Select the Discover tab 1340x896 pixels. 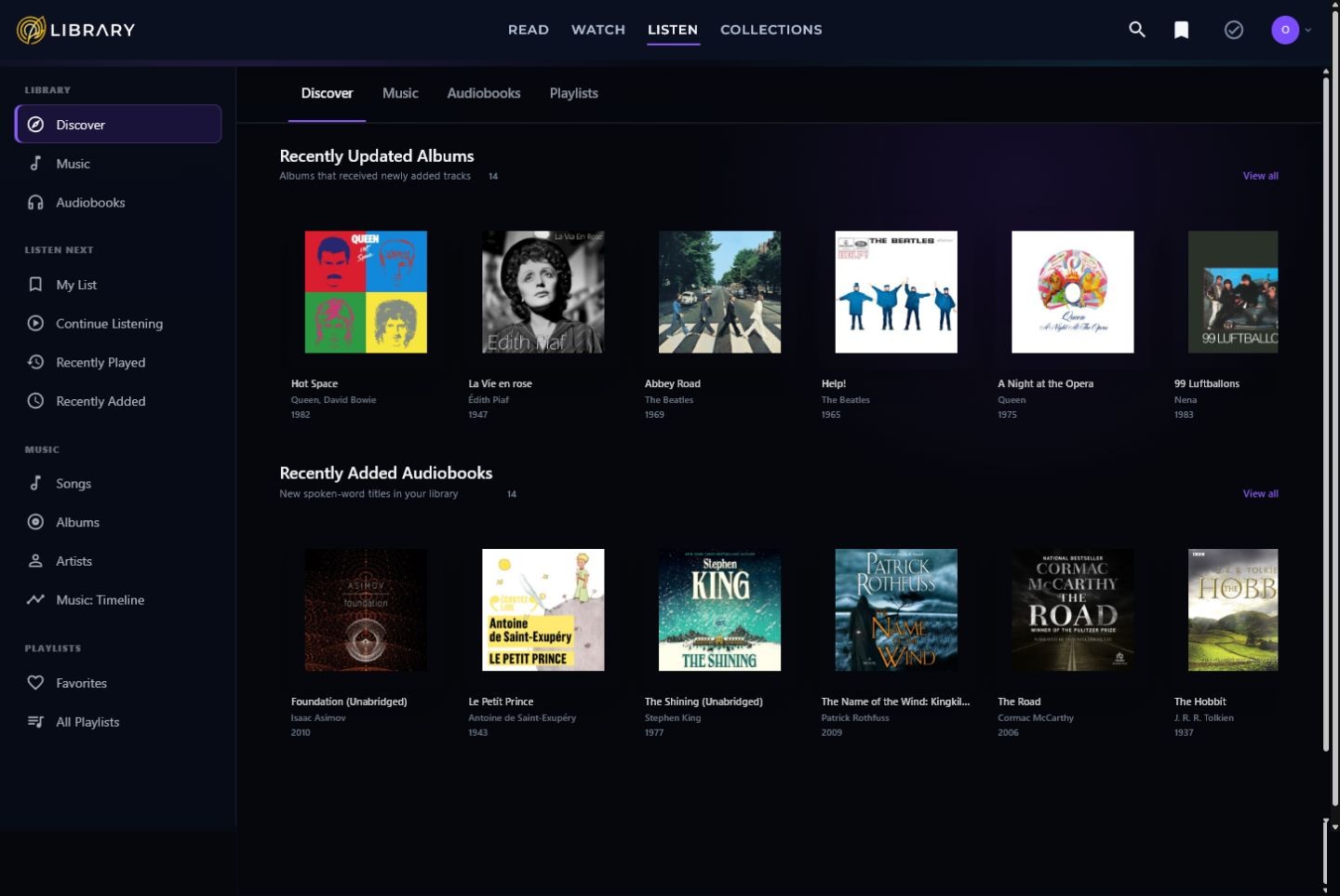click(327, 93)
